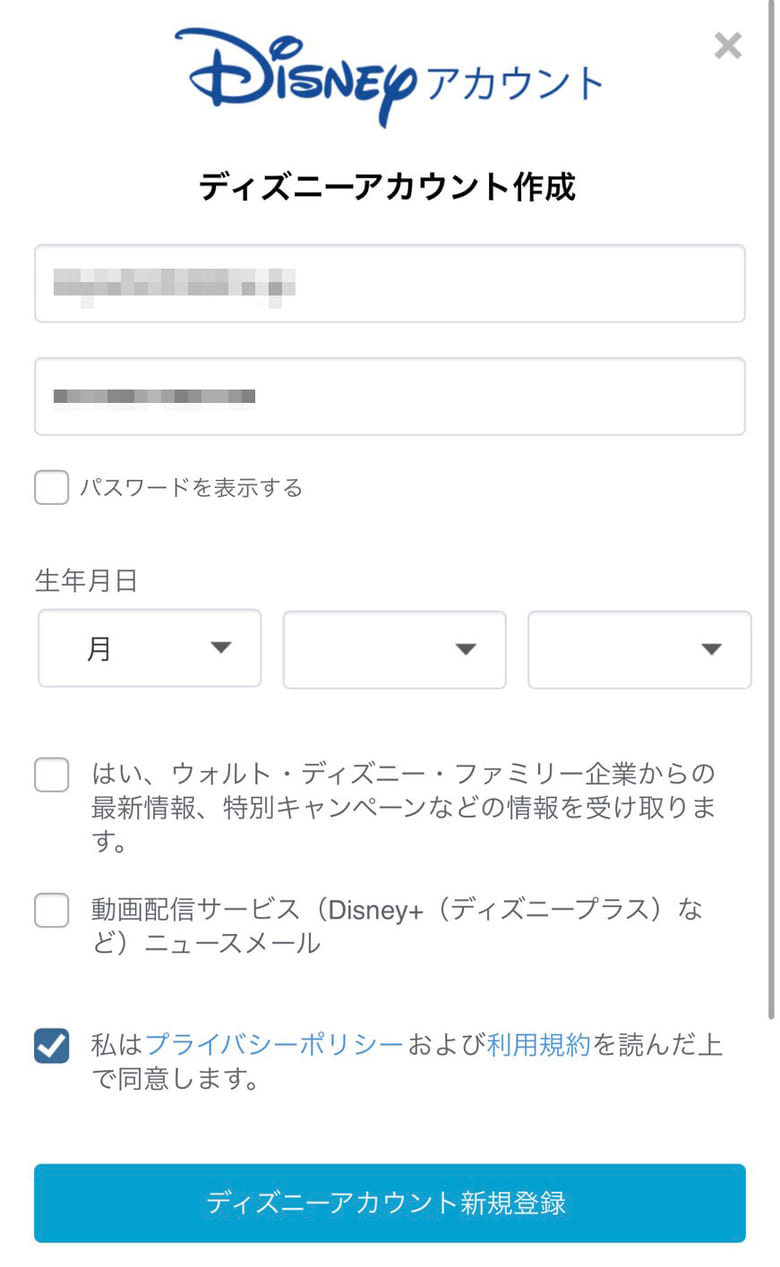Screen dimensions: 780x1267
Task: Open the 利用規約 link
Action: tap(538, 1045)
